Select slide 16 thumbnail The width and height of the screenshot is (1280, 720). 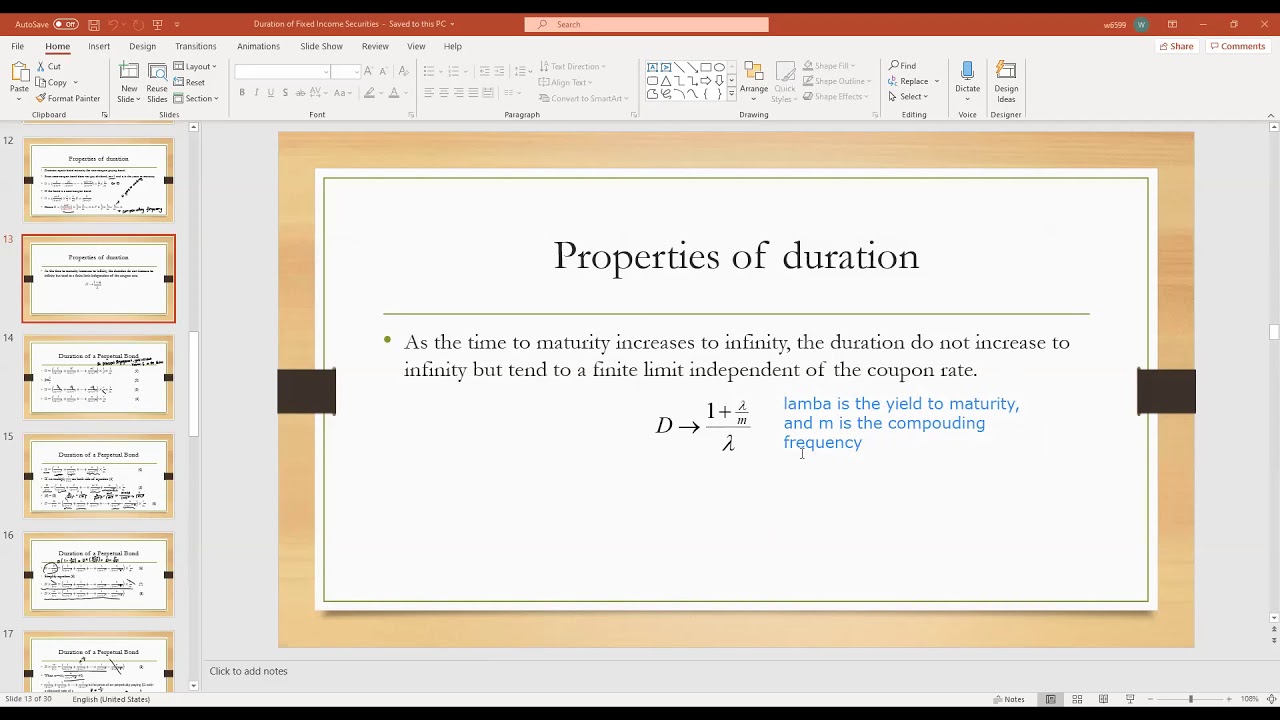(x=99, y=574)
